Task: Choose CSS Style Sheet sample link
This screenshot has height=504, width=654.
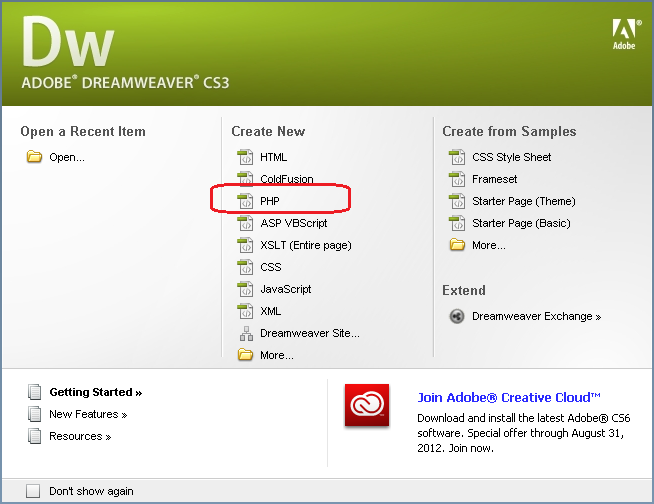Action: tap(511, 157)
